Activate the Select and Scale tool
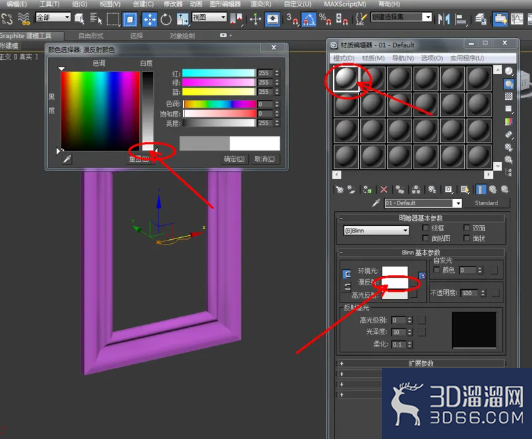Image resolution: width=532 pixels, height=439 pixels. coord(182,19)
